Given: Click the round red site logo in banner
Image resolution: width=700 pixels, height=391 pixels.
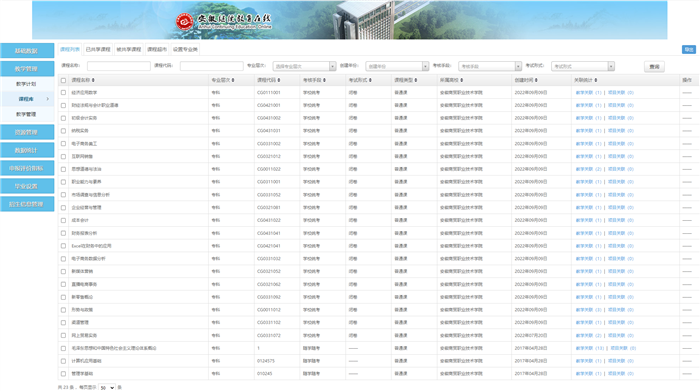Looking at the screenshot, I should pyautogui.click(x=184, y=21).
